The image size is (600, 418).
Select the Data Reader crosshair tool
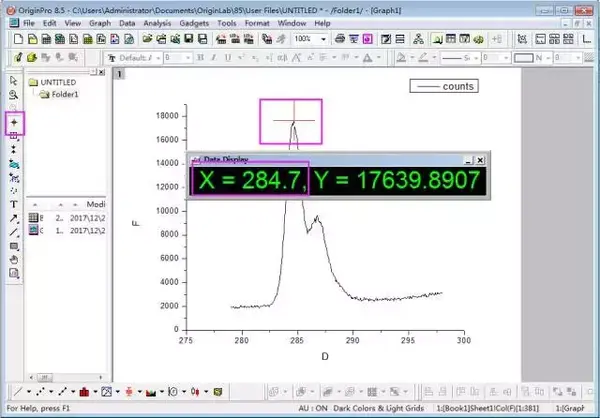click(14, 123)
